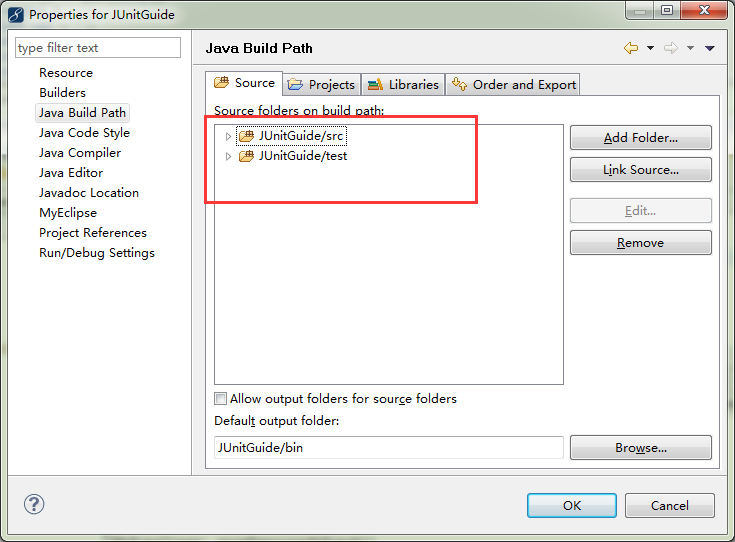
Task: Select Java Build Path in the list
Action: (x=82, y=113)
